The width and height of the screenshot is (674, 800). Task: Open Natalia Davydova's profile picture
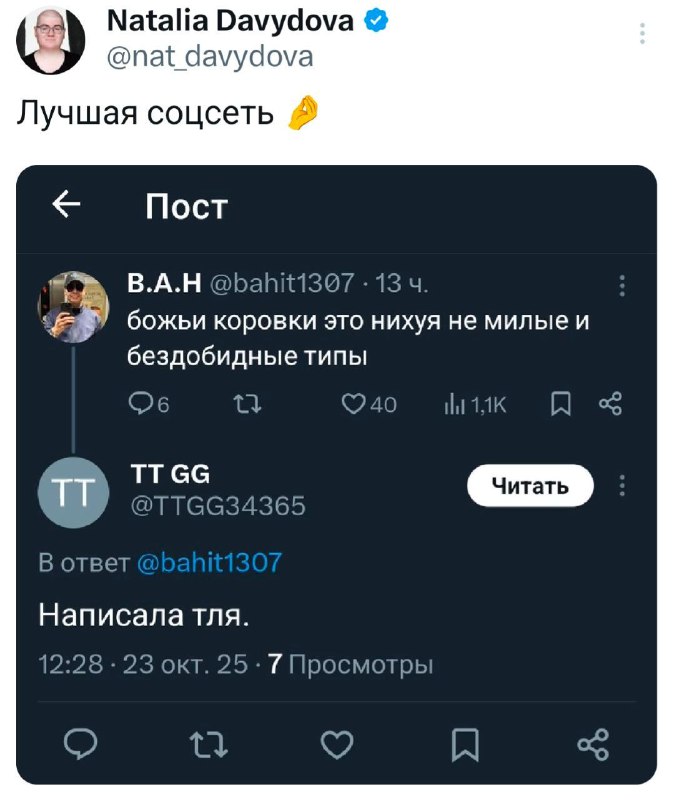[x=48, y=39]
